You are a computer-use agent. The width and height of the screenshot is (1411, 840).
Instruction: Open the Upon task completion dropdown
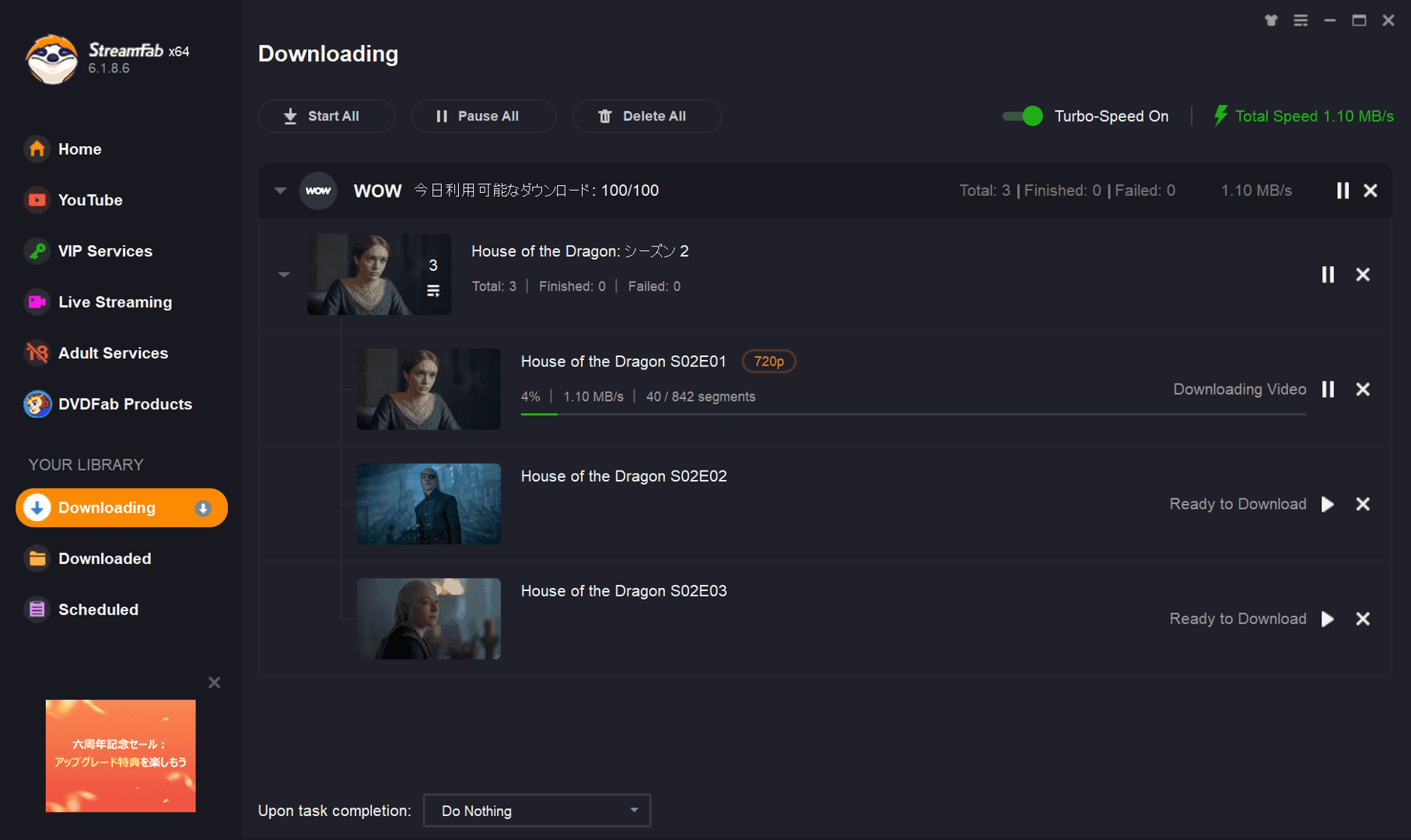pos(537,810)
